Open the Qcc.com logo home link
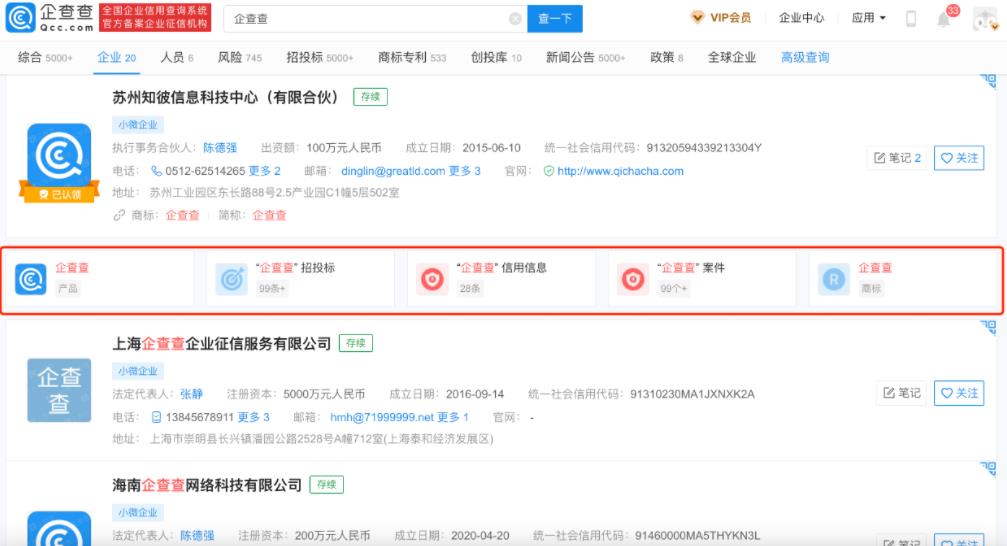This screenshot has height=546, width=1007. [x=49, y=18]
